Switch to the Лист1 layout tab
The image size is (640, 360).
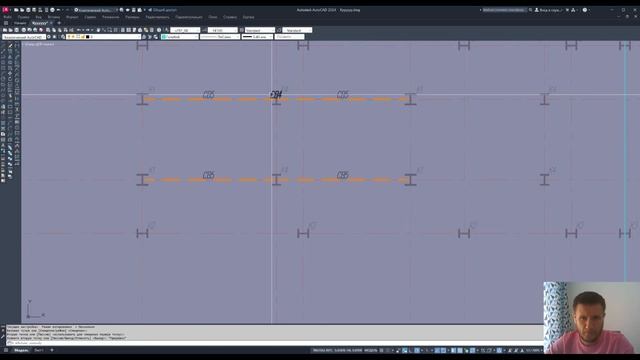tap(39, 350)
